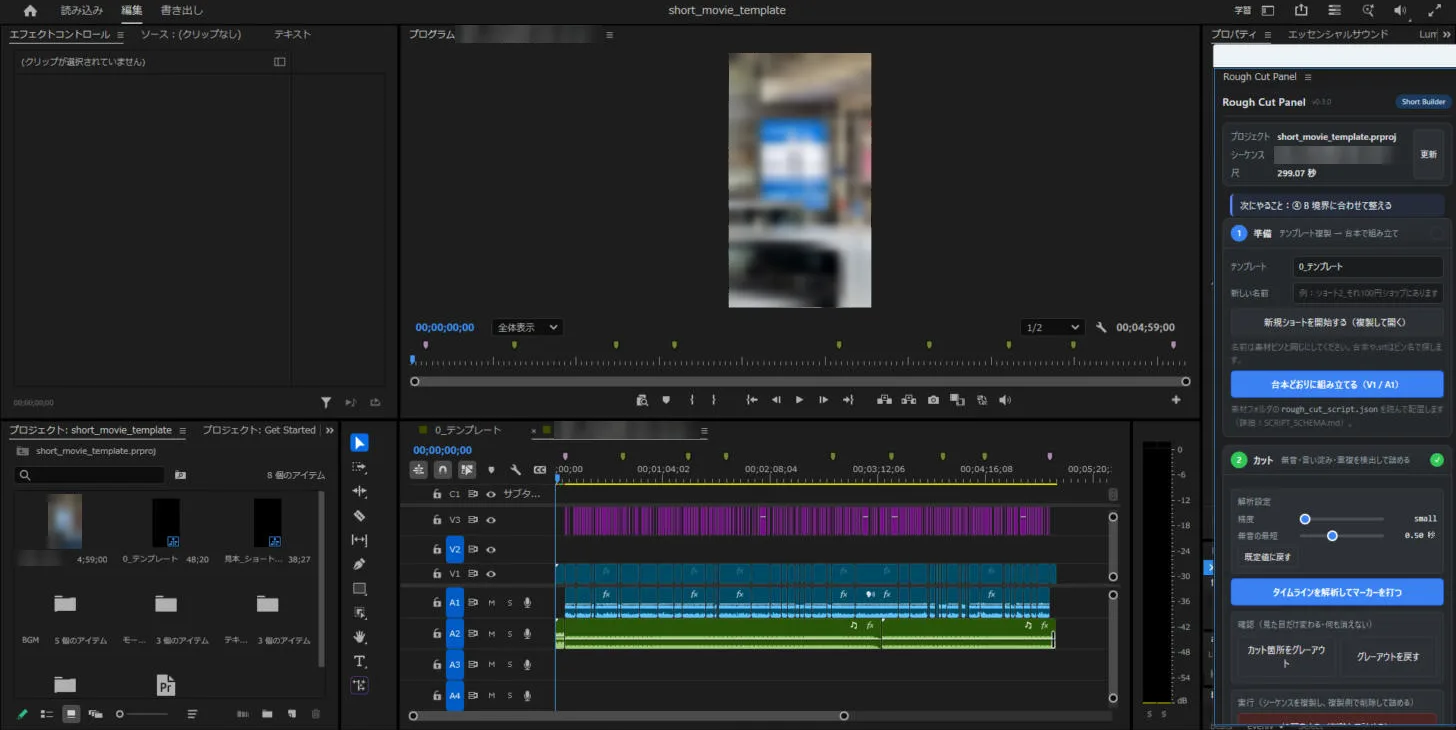
Task: Open the Rough Cut Panel menu
Action: [1308, 77]
